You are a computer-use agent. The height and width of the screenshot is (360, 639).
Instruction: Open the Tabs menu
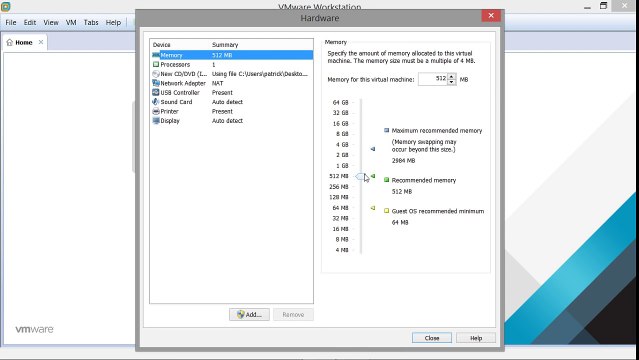[91, 22]
